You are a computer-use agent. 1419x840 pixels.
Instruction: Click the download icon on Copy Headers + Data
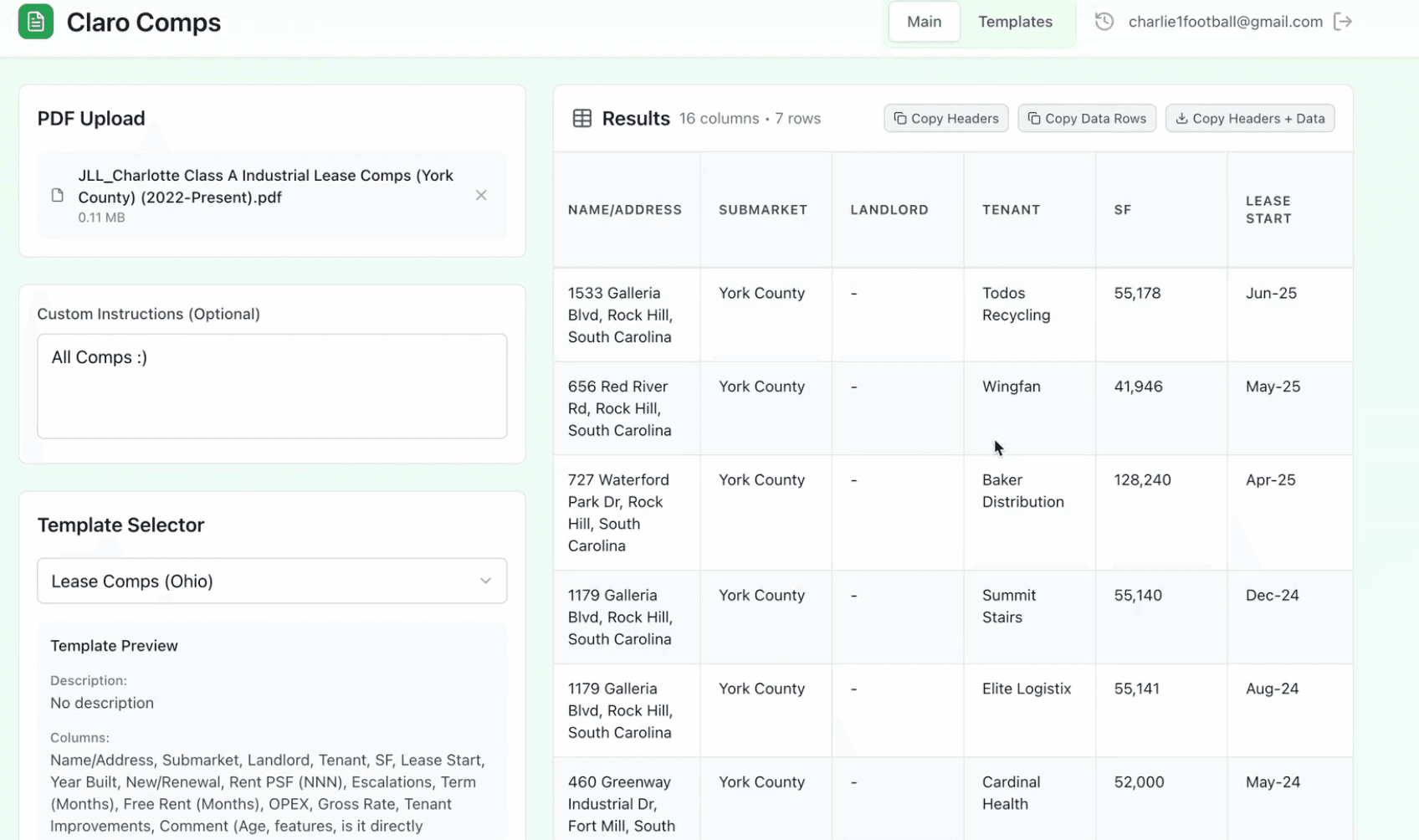click(x=1182, y=118)
